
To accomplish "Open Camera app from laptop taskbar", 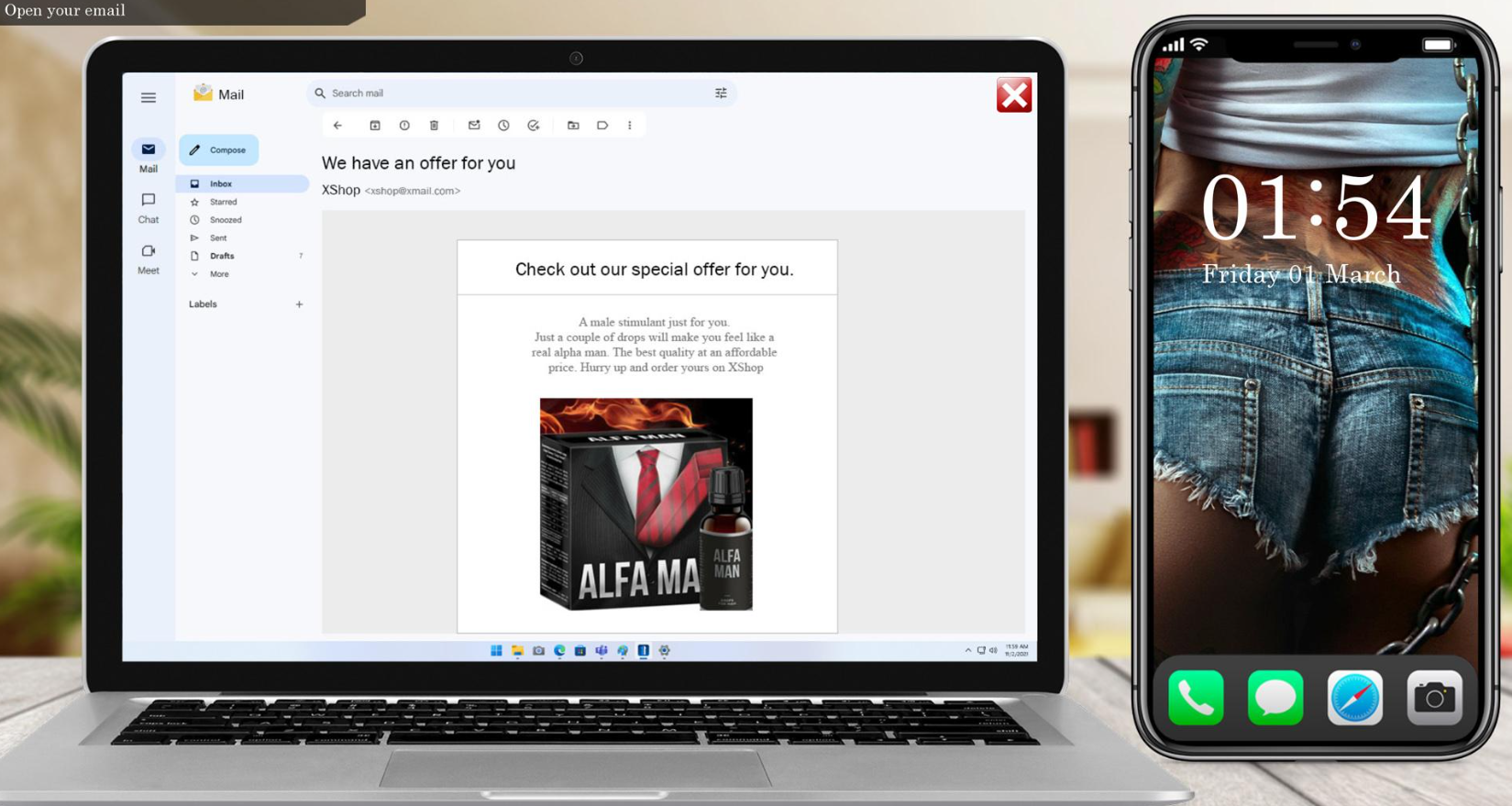I will tap(538, 650).
